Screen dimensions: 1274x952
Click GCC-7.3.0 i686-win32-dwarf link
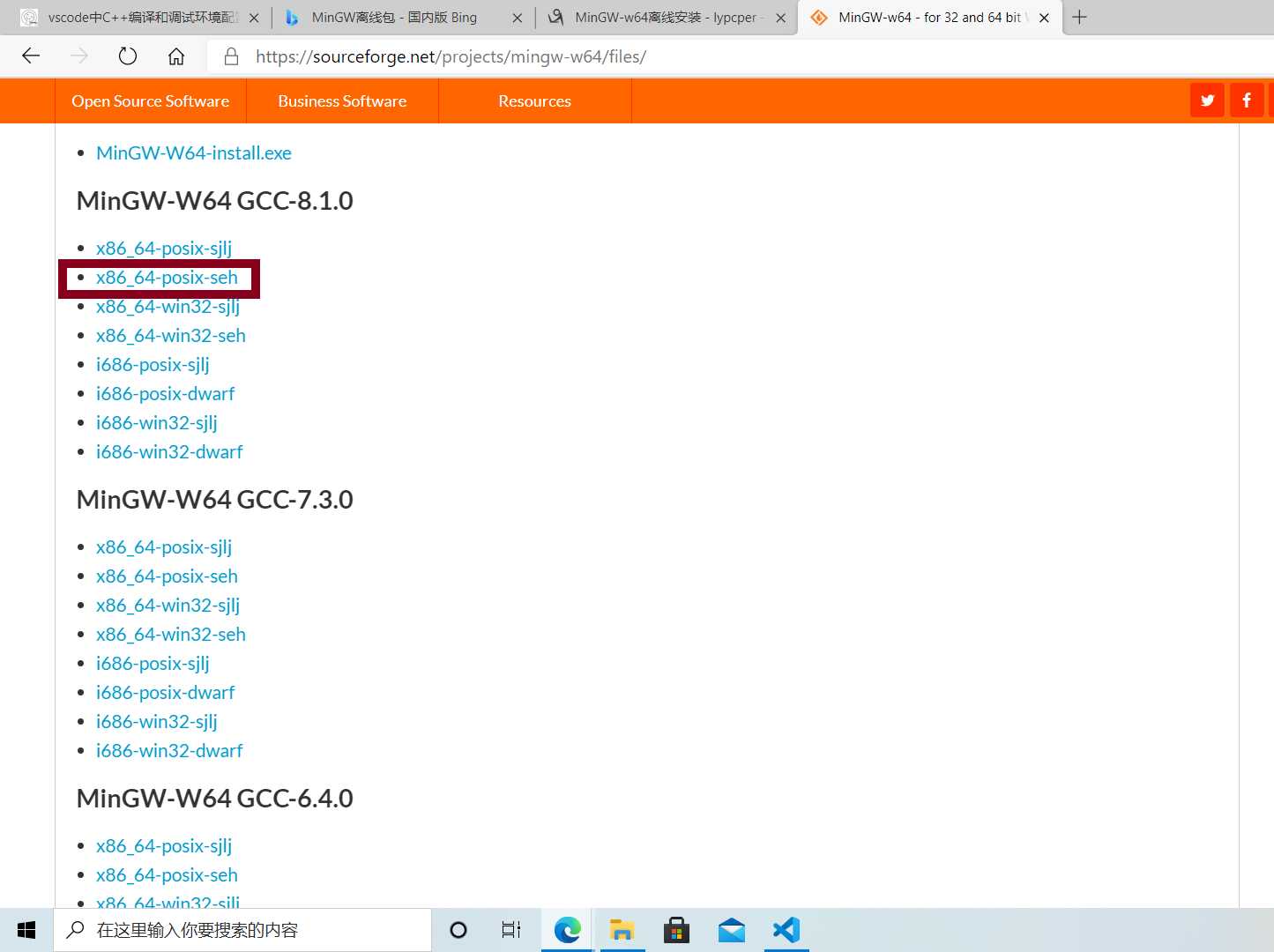(x=169, y=751)
